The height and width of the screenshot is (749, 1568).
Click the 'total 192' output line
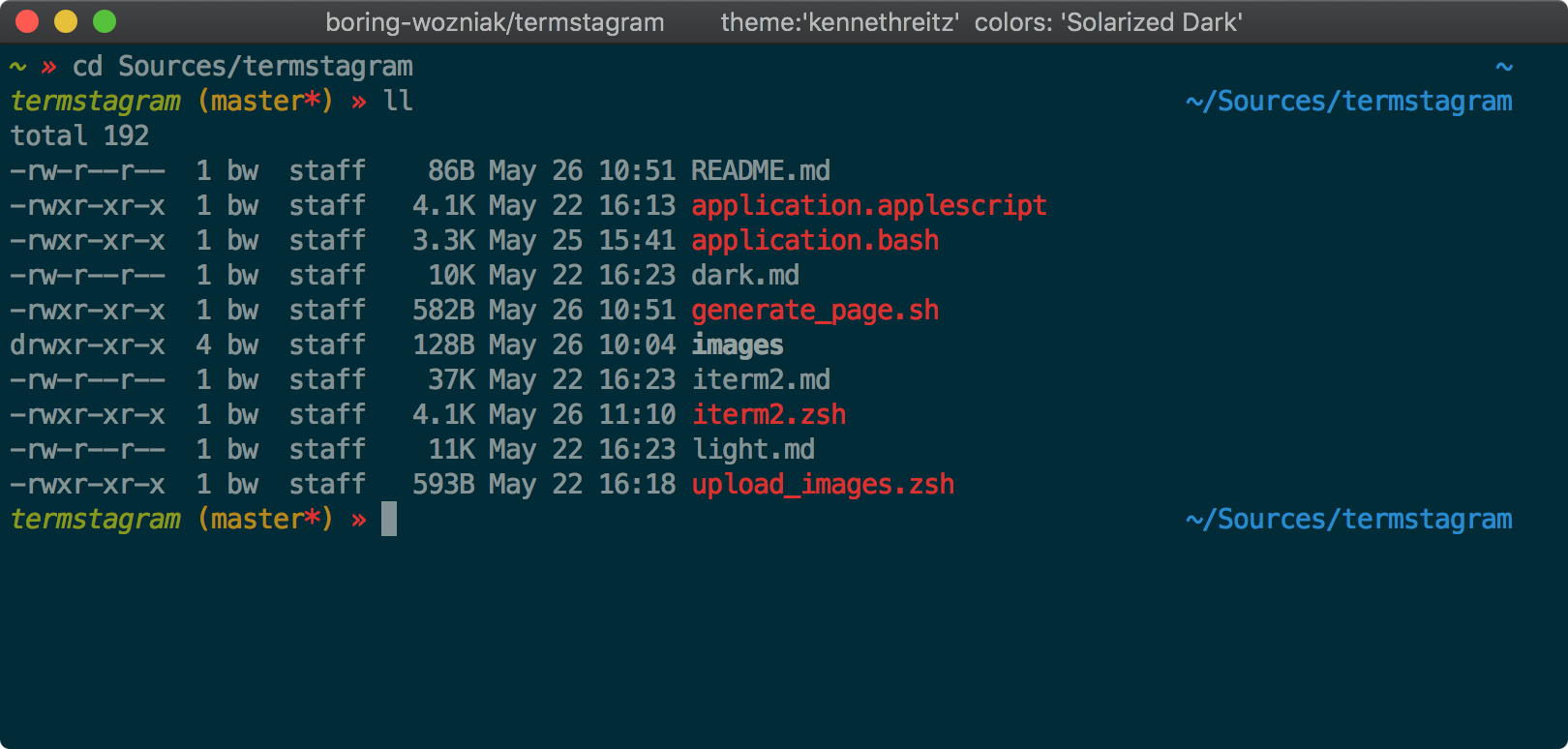[x=79, y=136]
